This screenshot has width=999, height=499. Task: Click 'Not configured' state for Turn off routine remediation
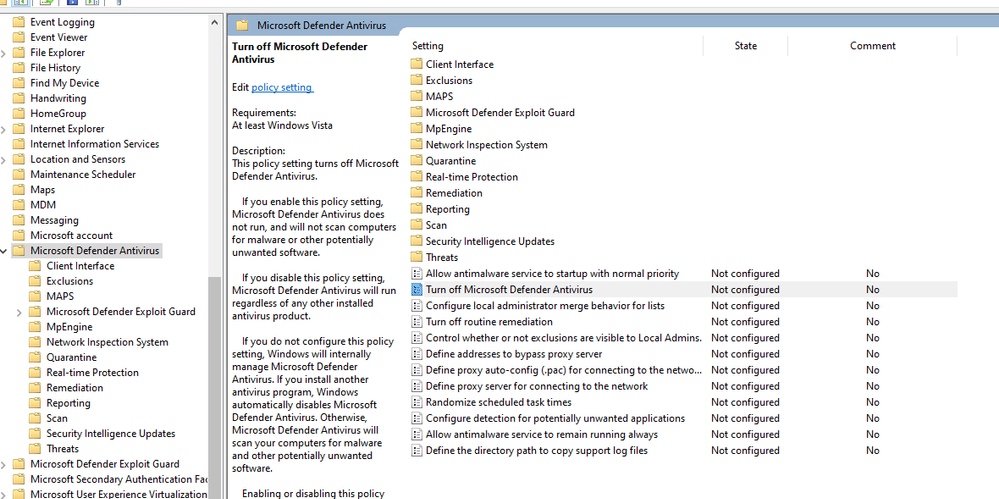click(x=745, y=322)
